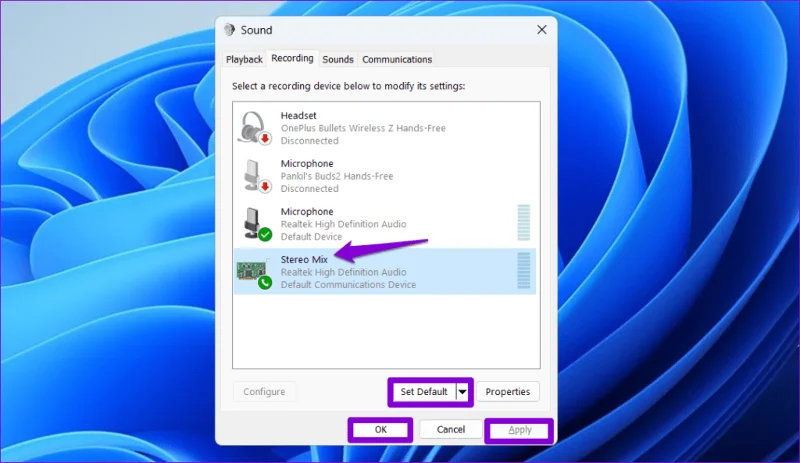Open Properties for selected device
The height and width of the screenshot is (463, 800).
(508, 392)
